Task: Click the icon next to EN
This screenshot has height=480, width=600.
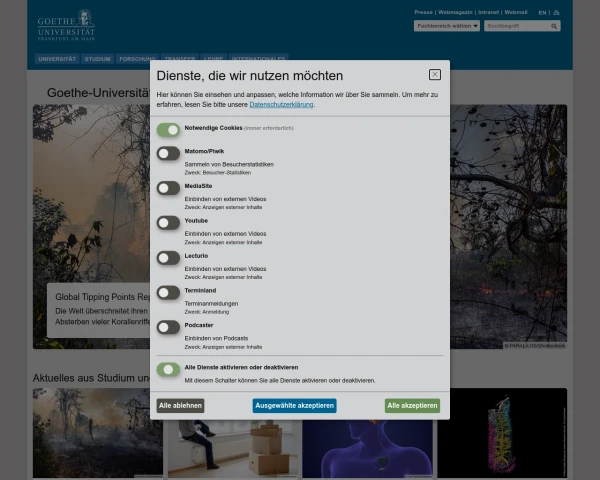Action: pos(556,13)
